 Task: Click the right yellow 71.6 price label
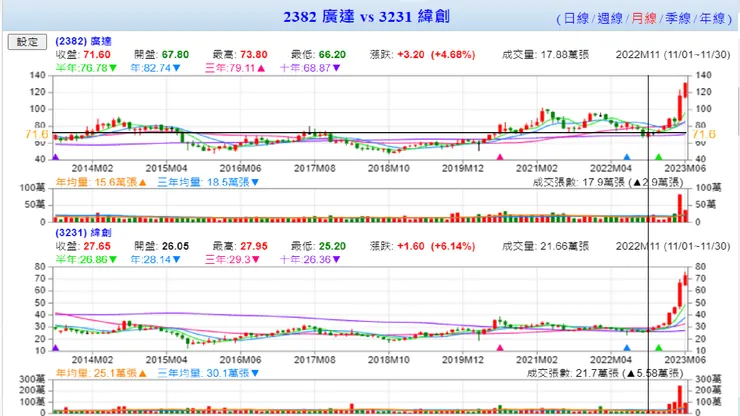[704, 135]
